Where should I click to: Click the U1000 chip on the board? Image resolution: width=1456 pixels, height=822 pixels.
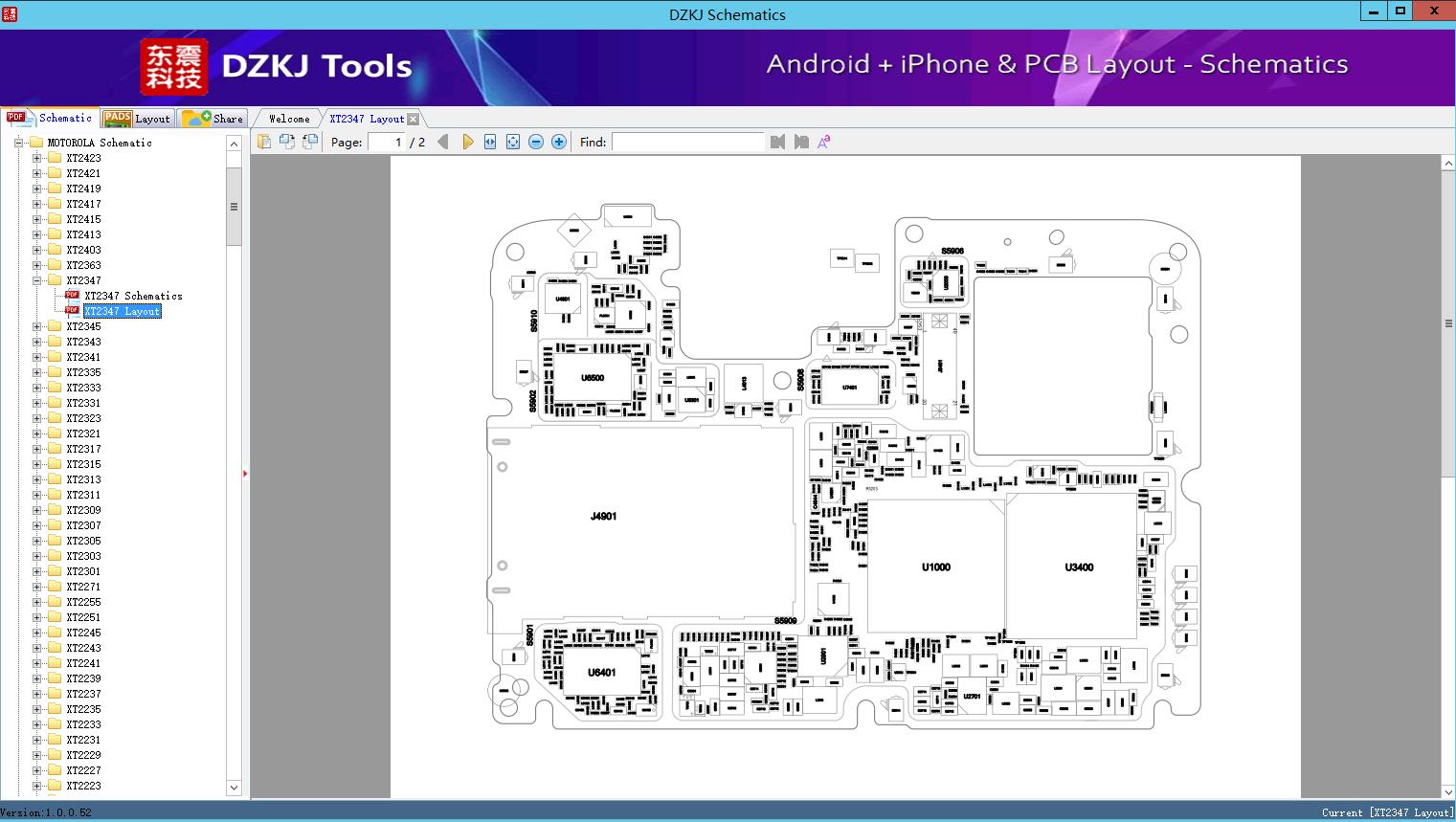pos(936,567)
